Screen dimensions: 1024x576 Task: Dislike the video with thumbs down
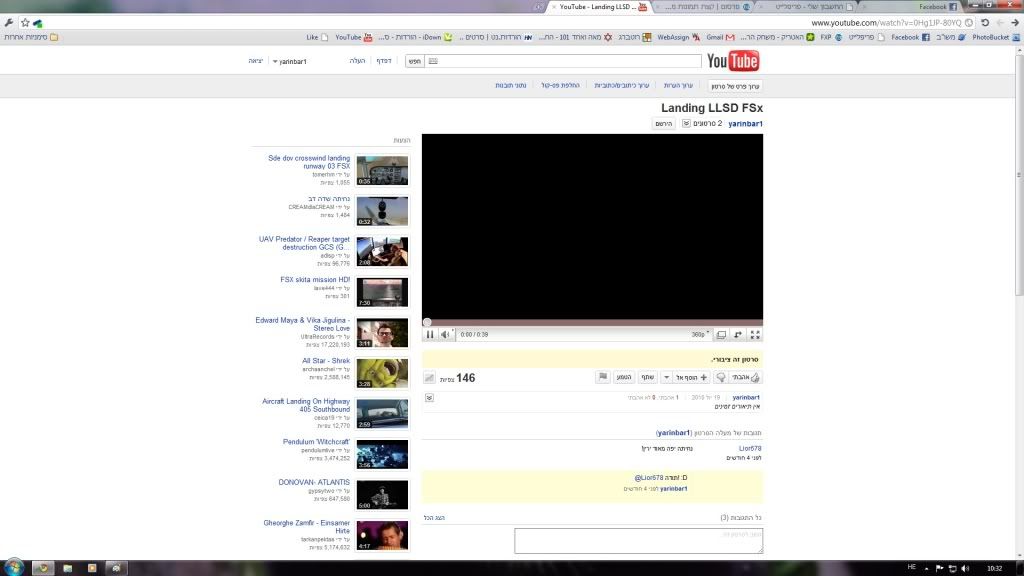721,377
